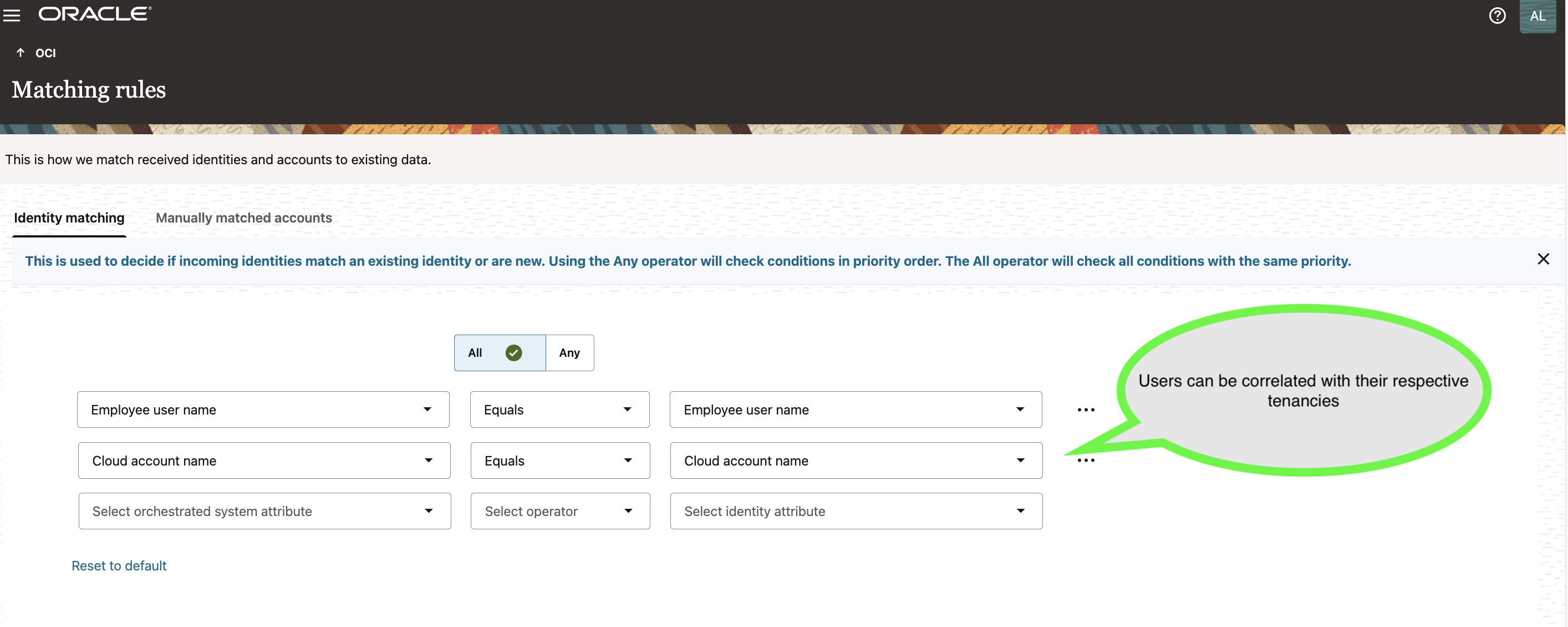Click the AL user avatar

(x=1538, y=17)
